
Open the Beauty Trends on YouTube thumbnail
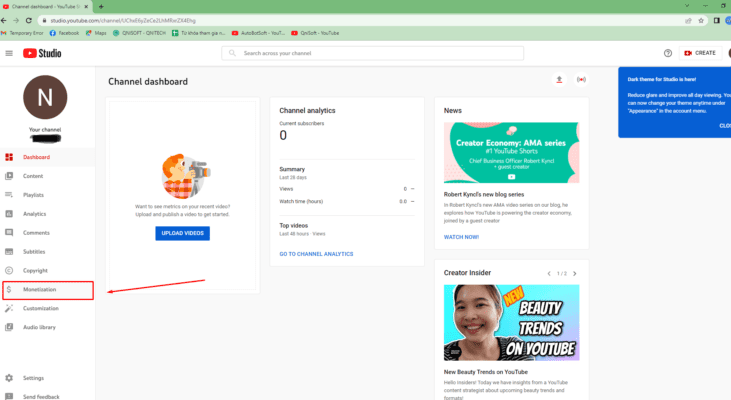coord(511,323)
